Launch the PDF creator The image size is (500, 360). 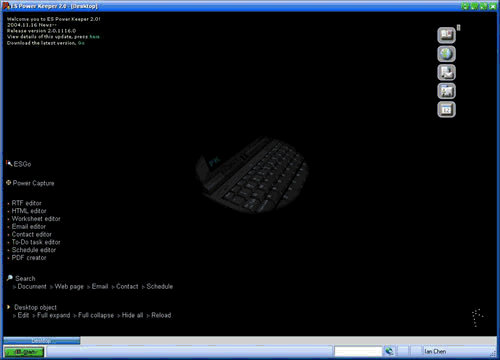click(29, 258)
